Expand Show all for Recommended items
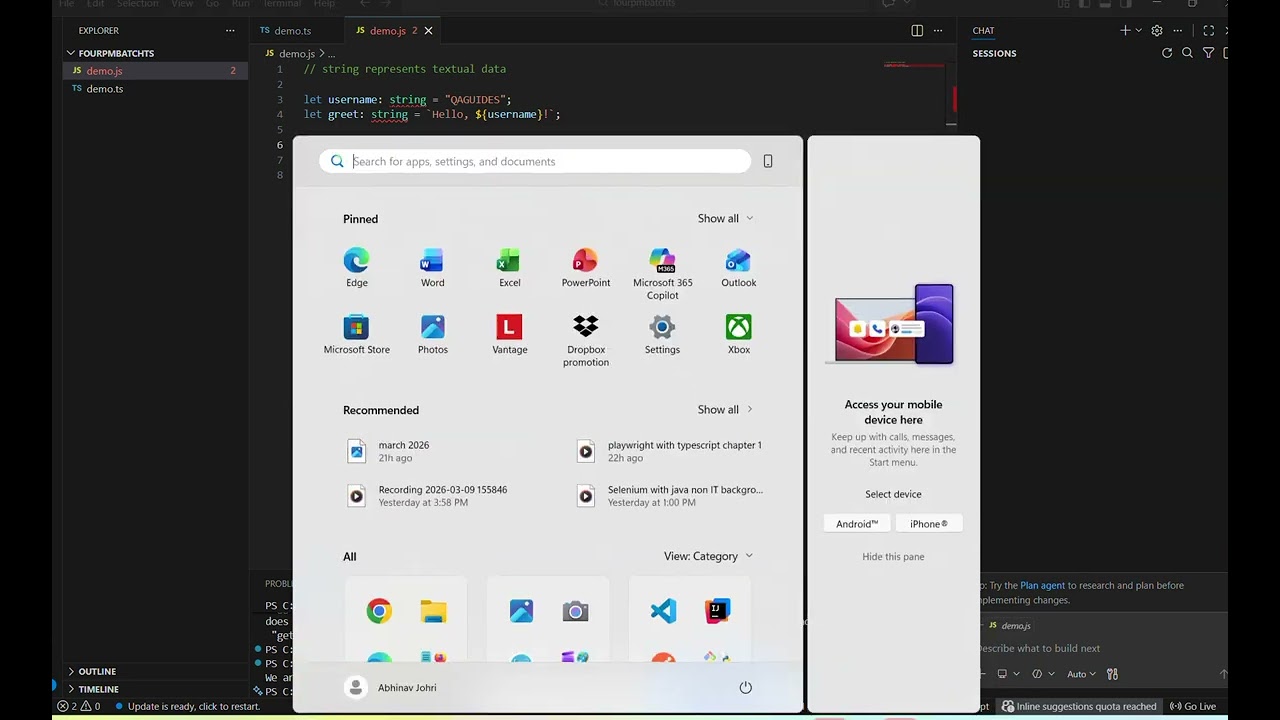 [726, 409]
